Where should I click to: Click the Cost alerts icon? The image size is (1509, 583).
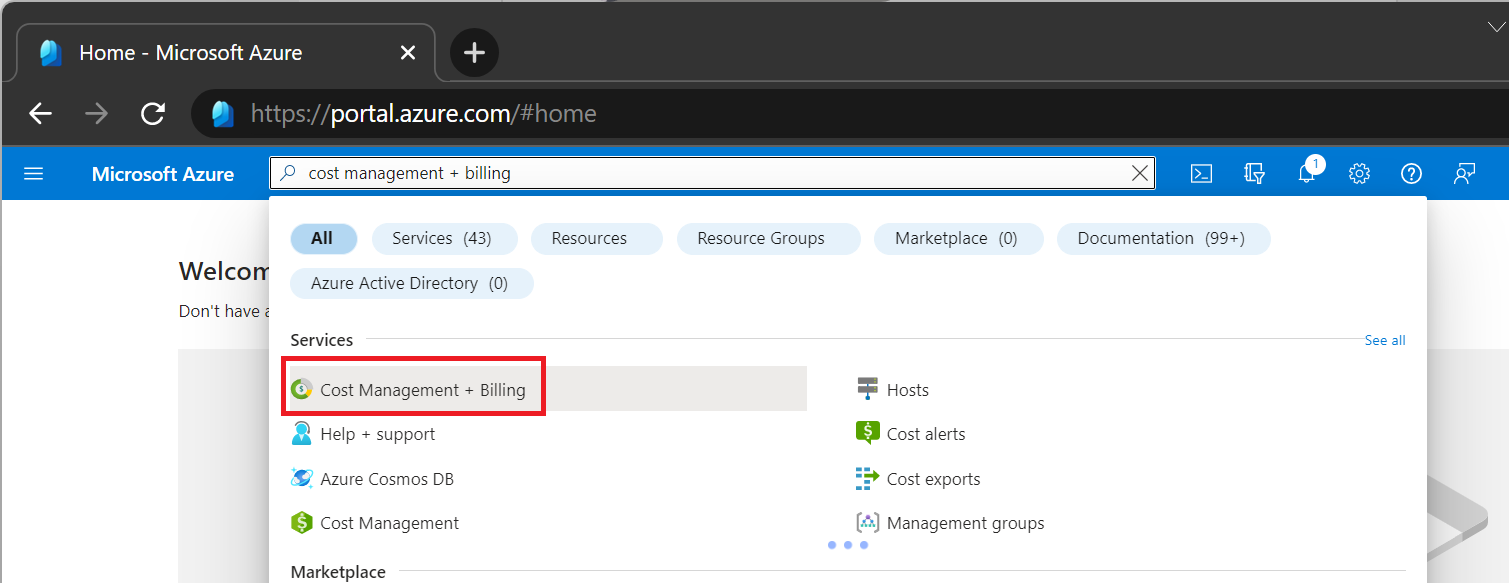click(867, 433)
